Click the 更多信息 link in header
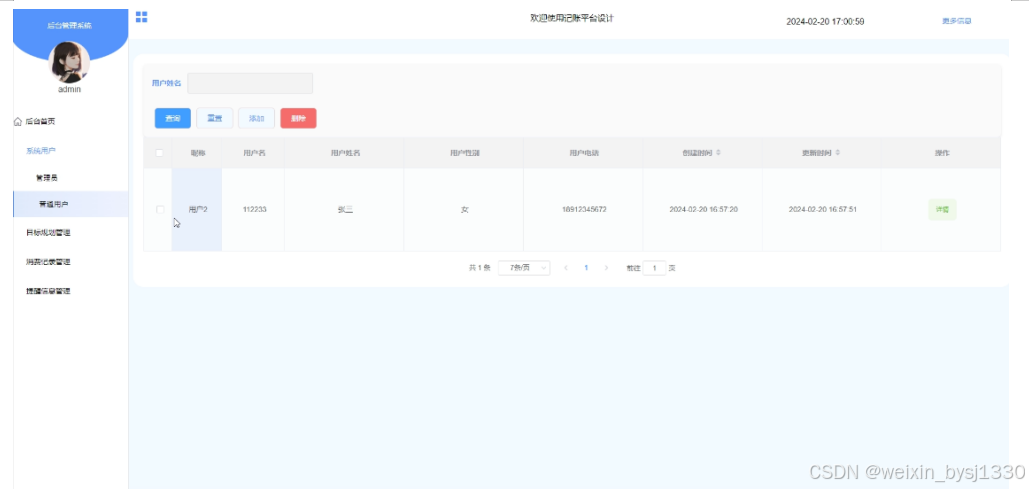This screenshot has width=1029, height=490. click(x=957, y=21)
